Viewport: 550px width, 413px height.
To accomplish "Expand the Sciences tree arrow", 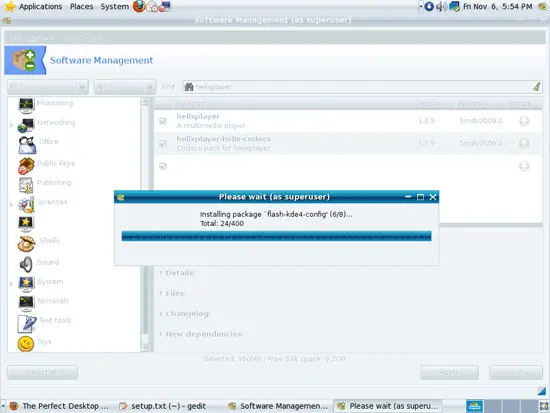I will [11, 204].
